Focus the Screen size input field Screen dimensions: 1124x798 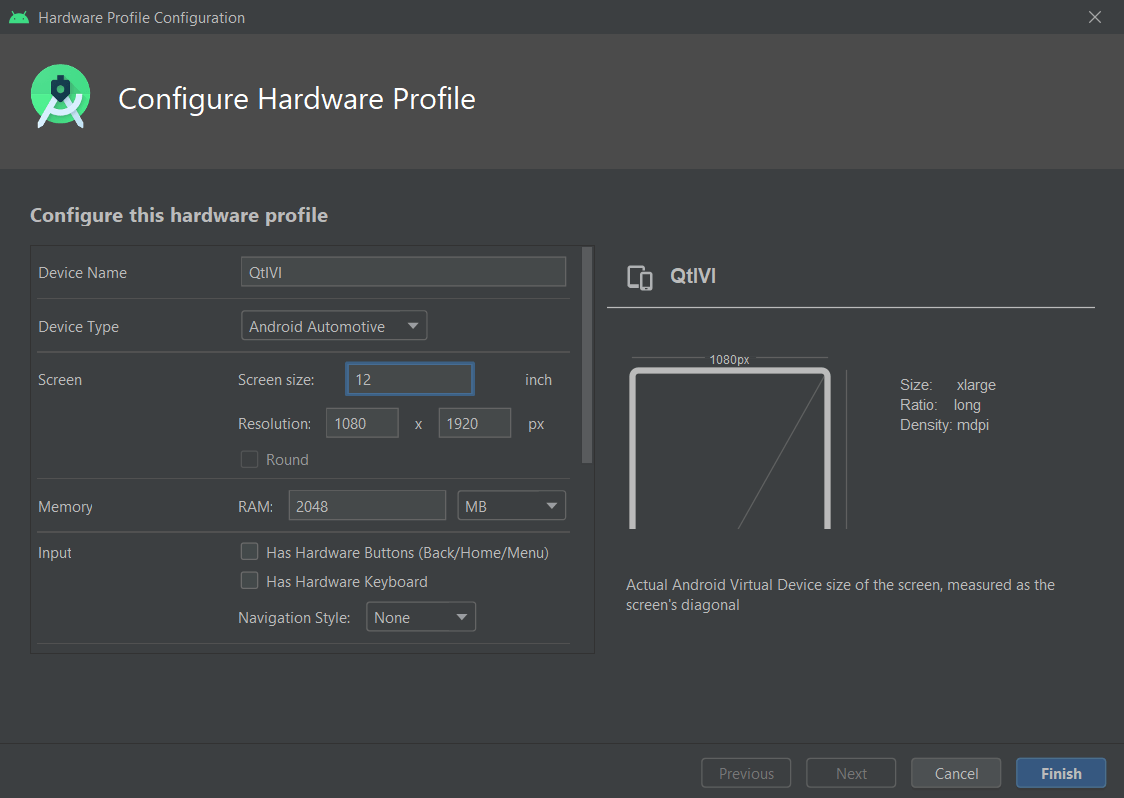tap(409, 380)
